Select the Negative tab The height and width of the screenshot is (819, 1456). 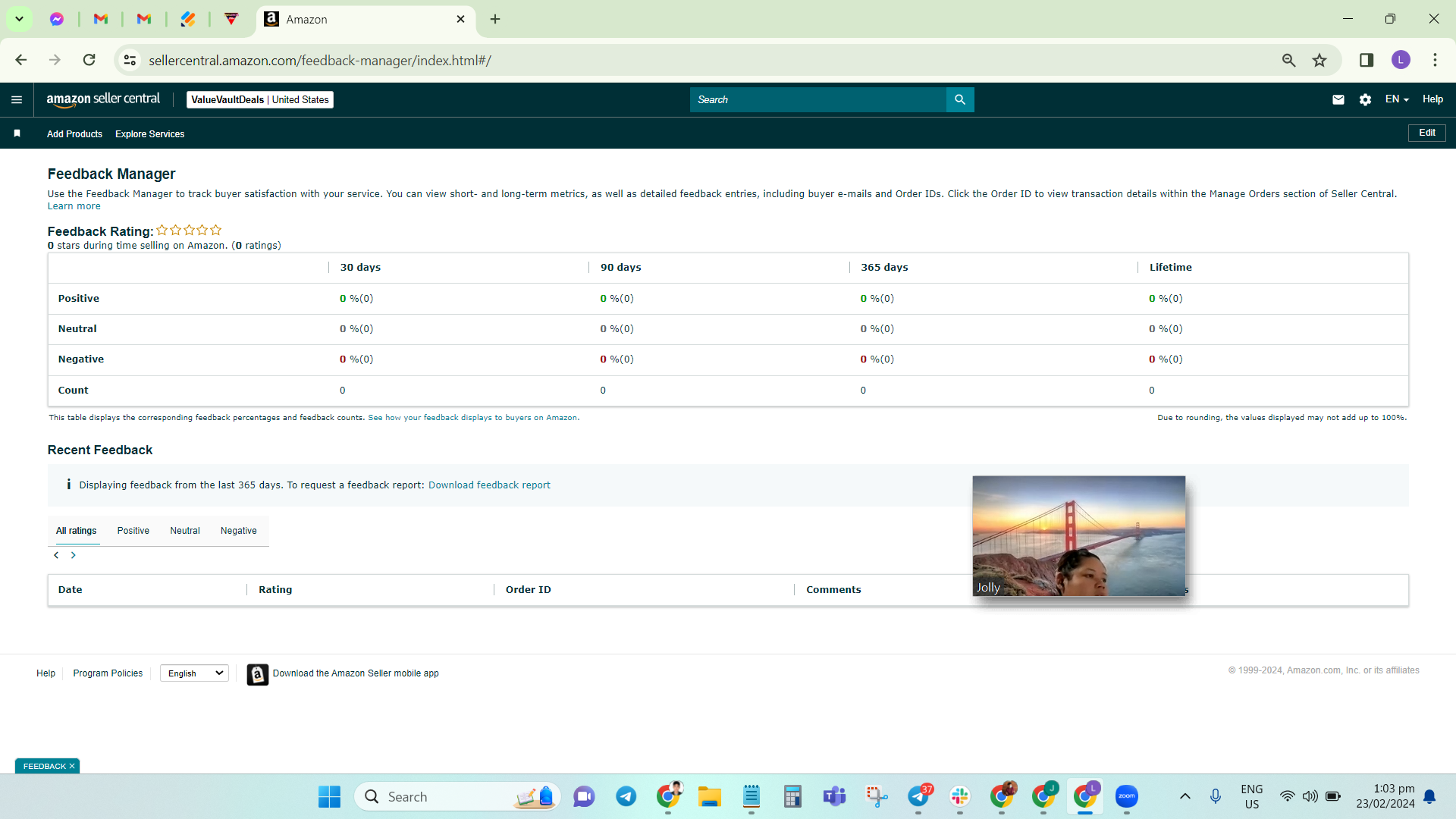pyautogui.click(x=239, y=531)
